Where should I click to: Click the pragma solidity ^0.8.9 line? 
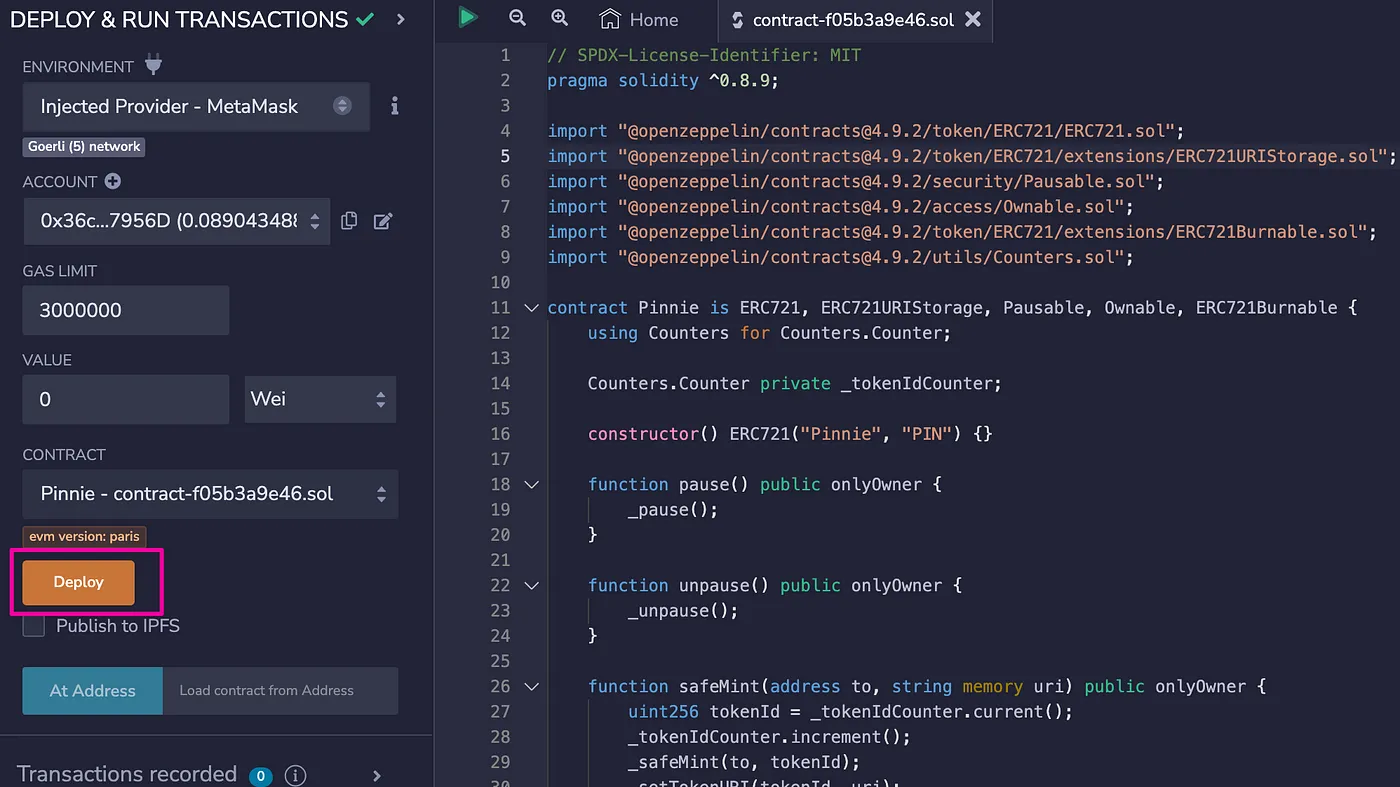[662, 80]
